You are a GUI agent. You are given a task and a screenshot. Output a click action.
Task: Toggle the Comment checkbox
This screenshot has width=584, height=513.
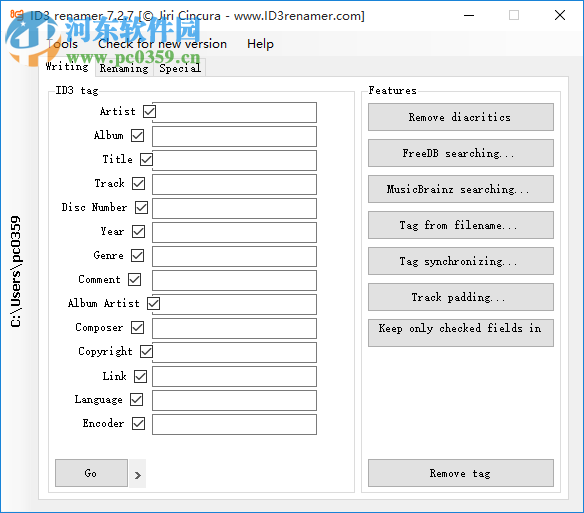click(134, 279)
